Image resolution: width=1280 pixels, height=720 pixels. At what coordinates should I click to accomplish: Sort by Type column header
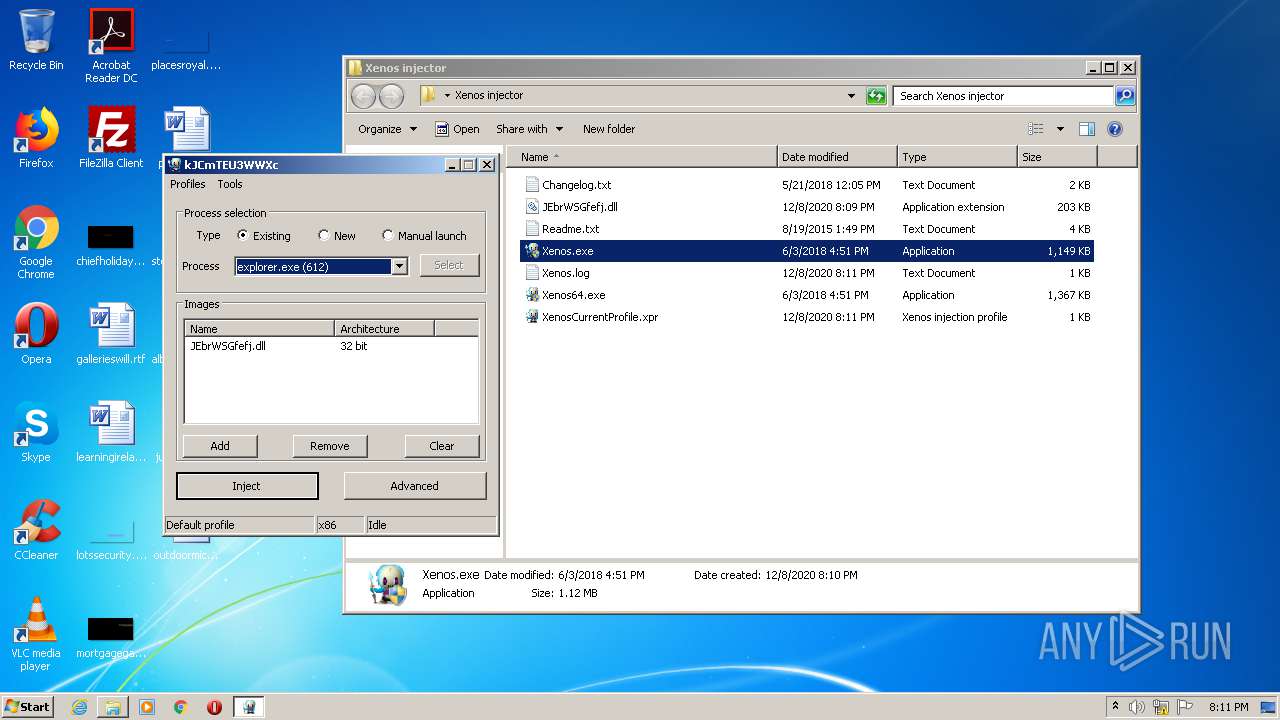pyautogui.click(x=957, y=157)
